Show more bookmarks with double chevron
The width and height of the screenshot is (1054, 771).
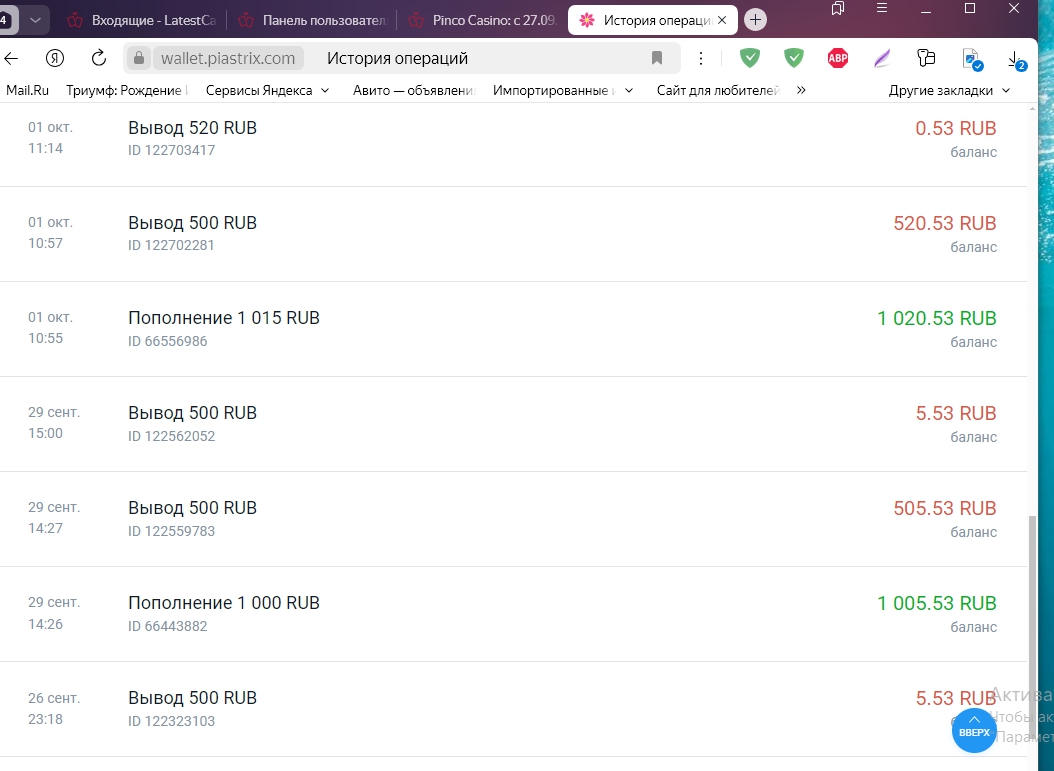(x=801, y=90)
